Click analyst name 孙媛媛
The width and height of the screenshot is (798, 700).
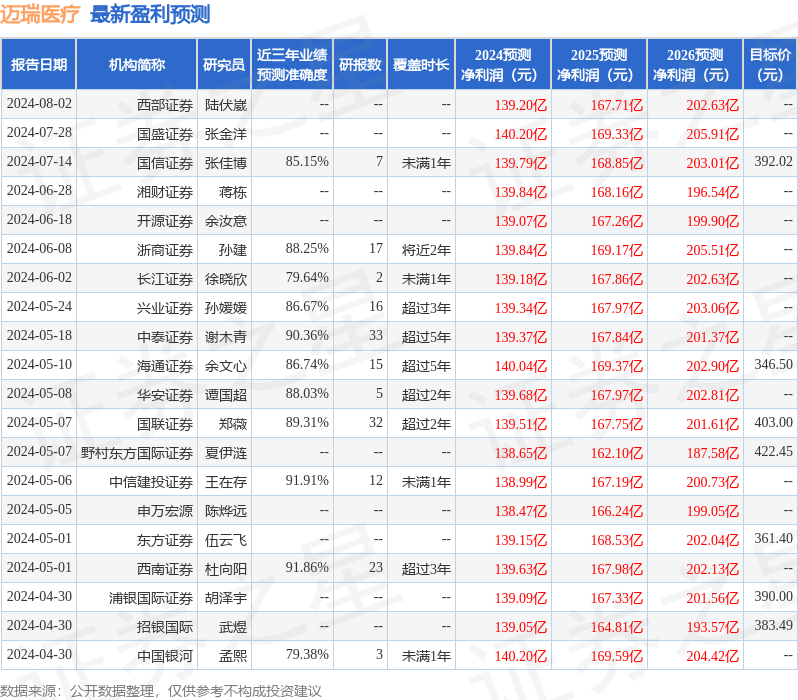226,308
